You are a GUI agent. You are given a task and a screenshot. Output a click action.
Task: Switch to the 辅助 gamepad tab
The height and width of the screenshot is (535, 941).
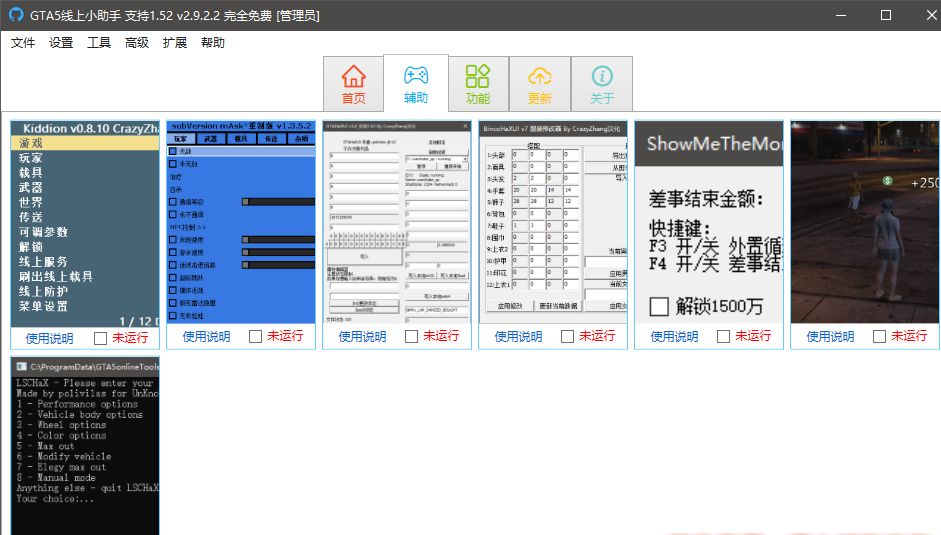click(x=416, y=83)
